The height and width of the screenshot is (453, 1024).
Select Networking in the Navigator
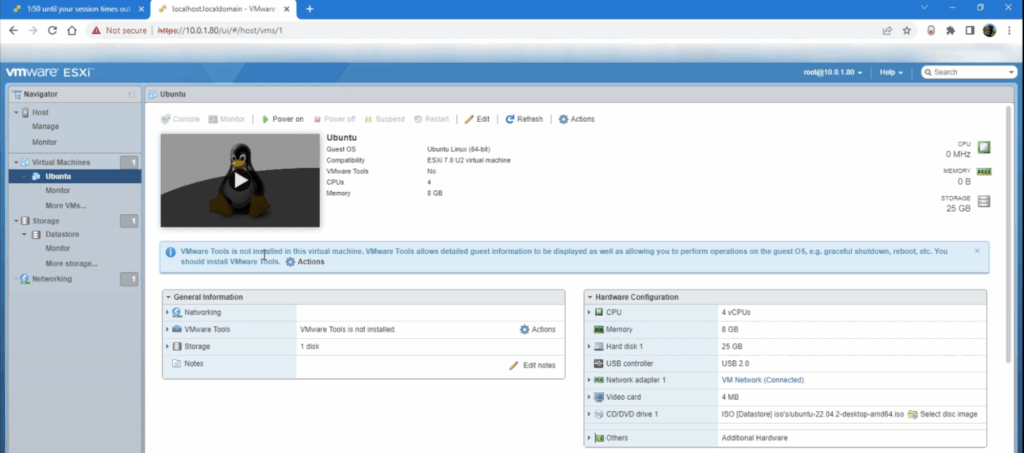(52, 279)
